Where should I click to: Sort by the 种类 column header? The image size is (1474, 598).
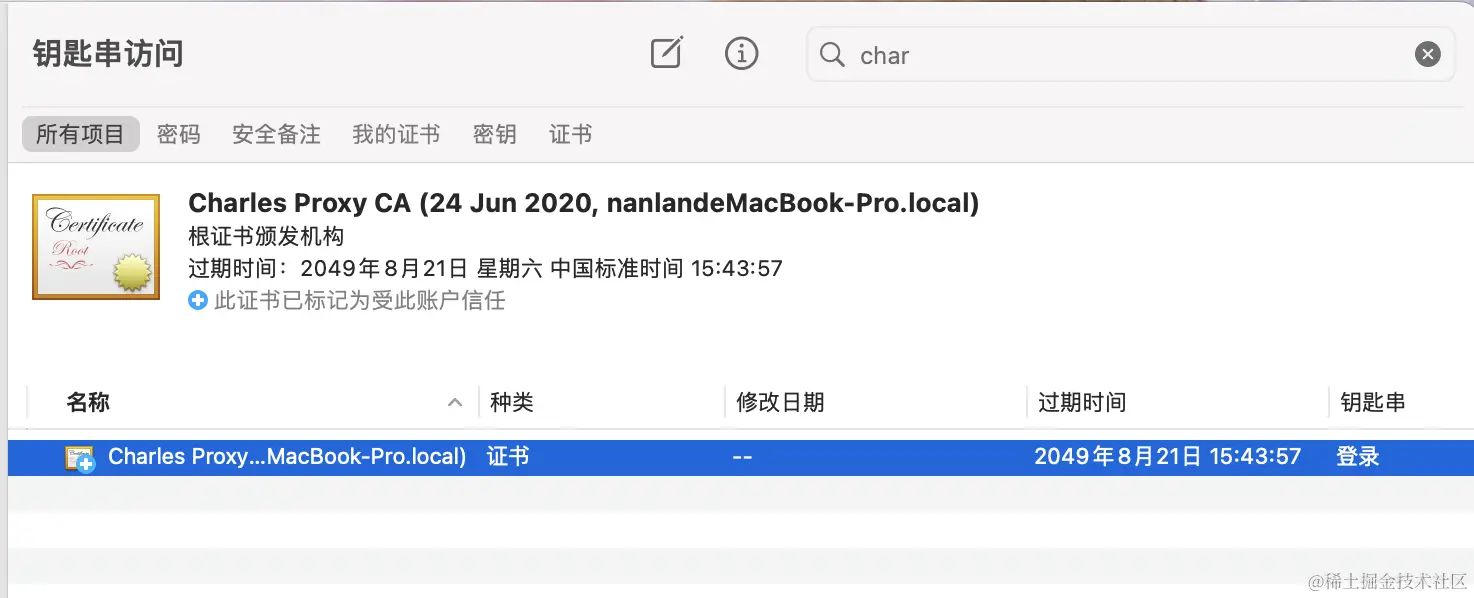[512, 402]
